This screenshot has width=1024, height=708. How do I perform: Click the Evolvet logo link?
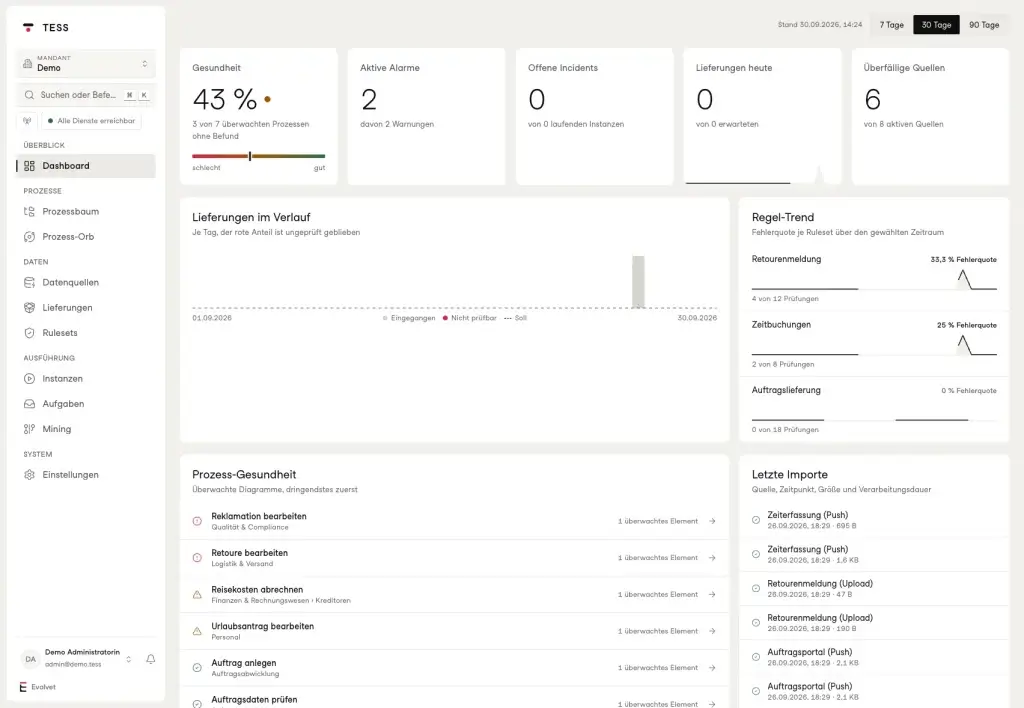point(38,687)
